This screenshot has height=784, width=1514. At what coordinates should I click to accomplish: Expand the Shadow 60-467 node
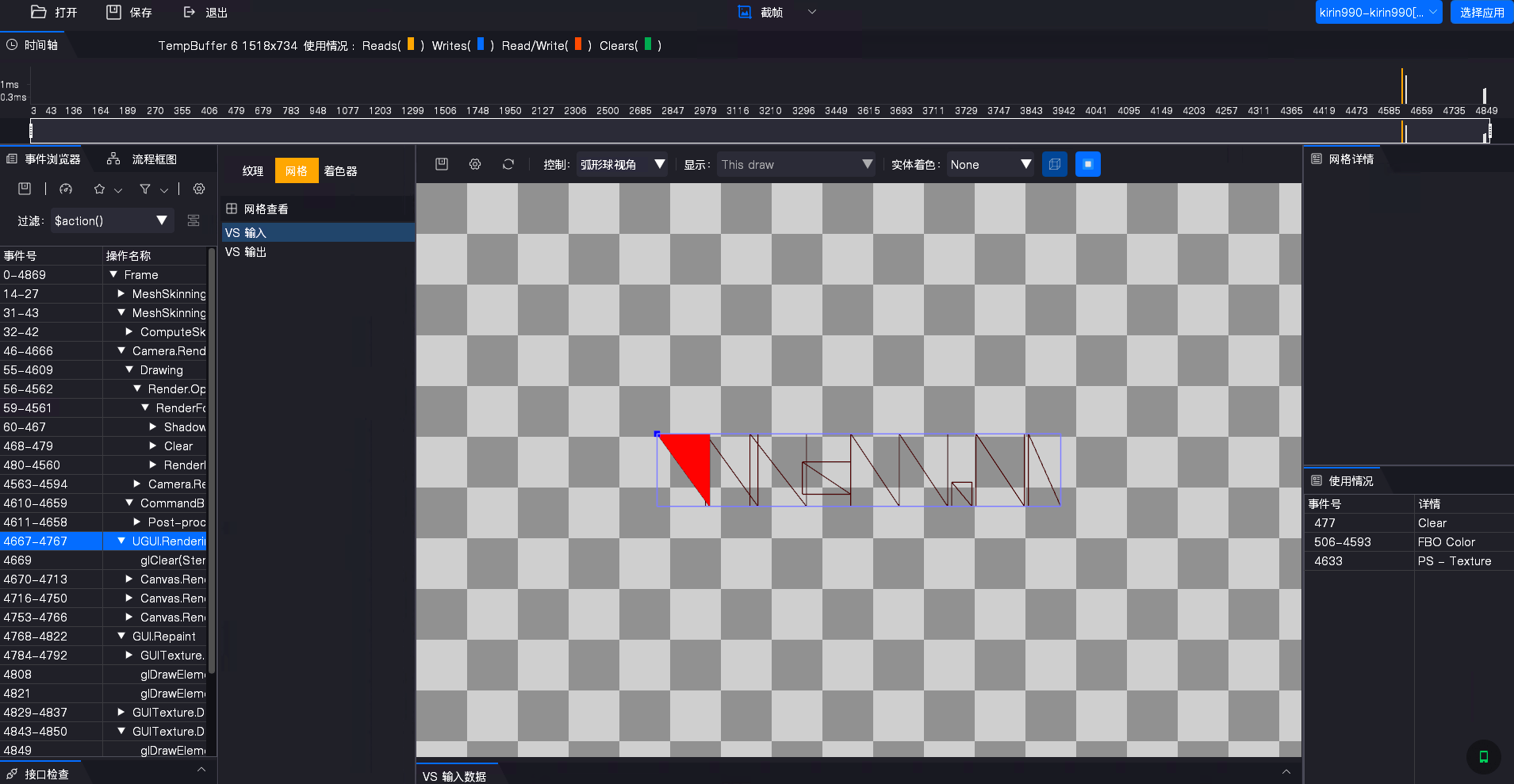pyautogui.click(x=153, y=426)
